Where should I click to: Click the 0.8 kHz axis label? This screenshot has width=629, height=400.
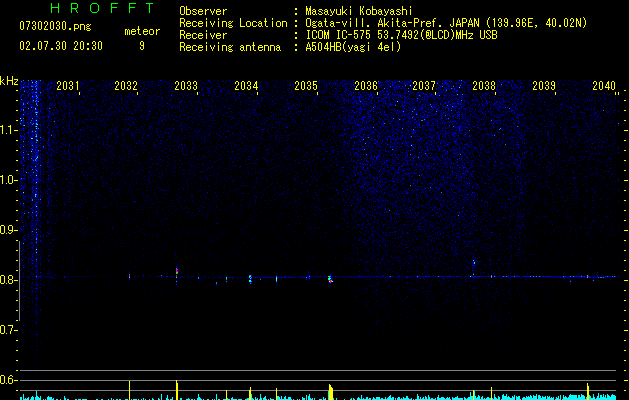8,280
